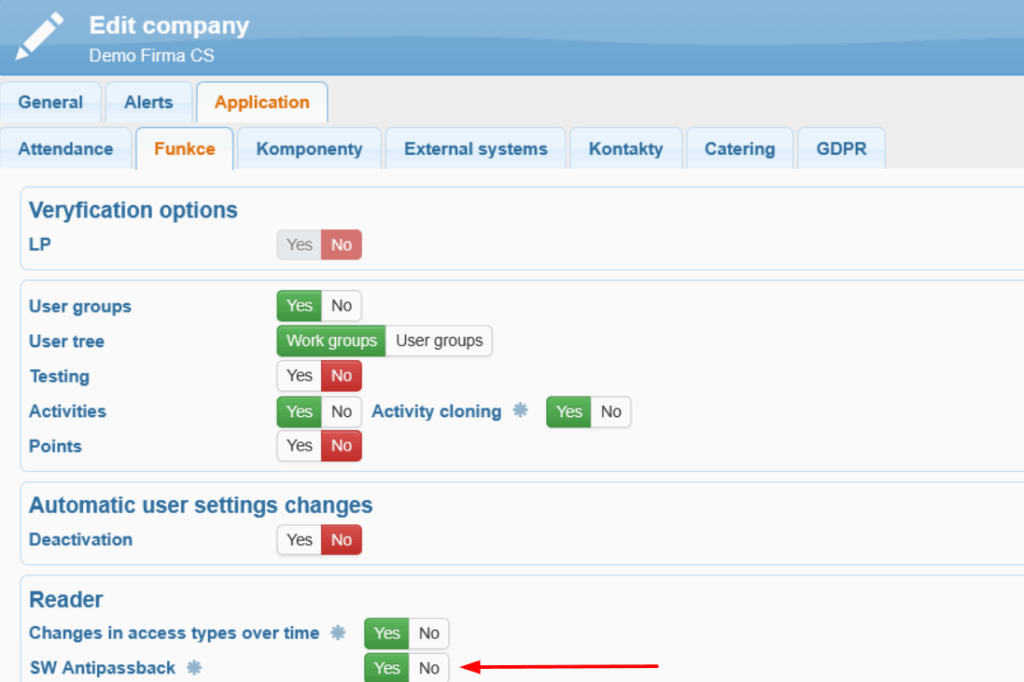This screenshot has height=682, width=1024.
Task: Click asterisk icon next to SW Antipassback
Action: [194, 668]
